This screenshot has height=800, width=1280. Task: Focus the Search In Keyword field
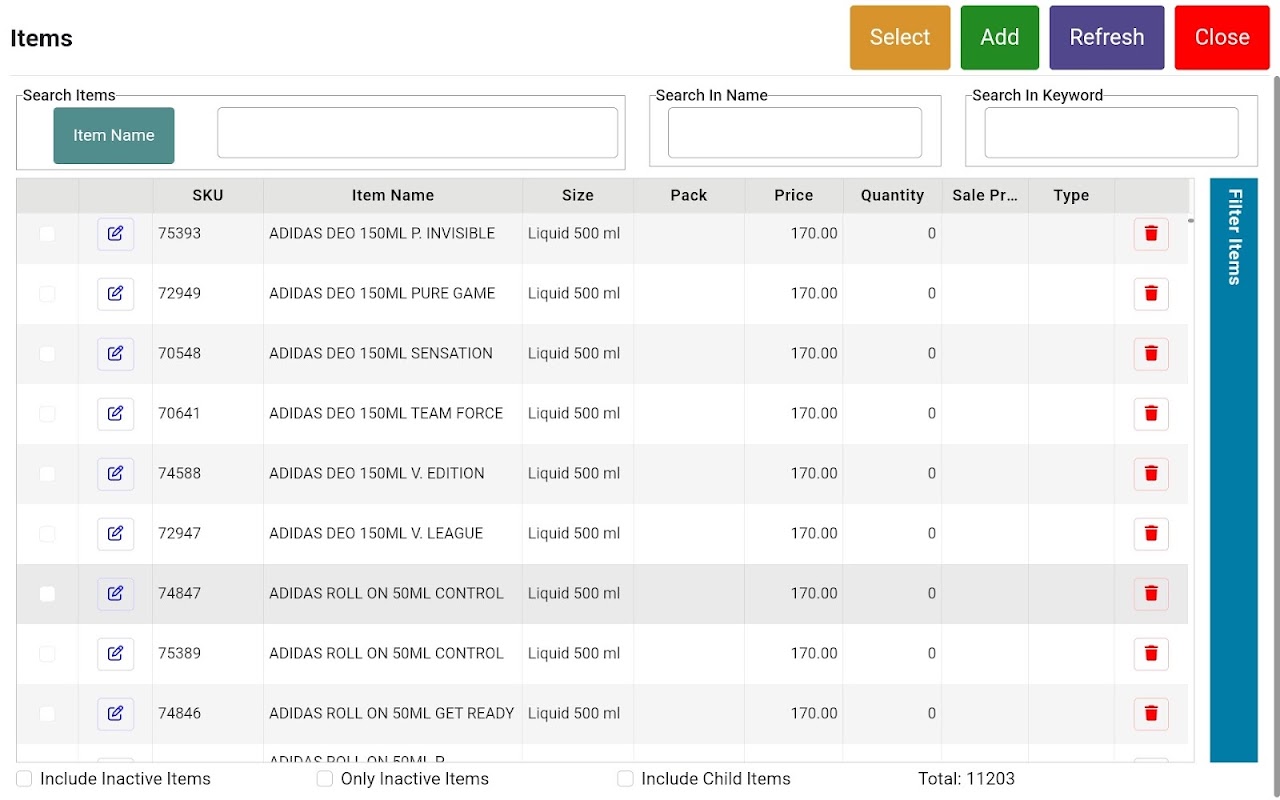1111,133
